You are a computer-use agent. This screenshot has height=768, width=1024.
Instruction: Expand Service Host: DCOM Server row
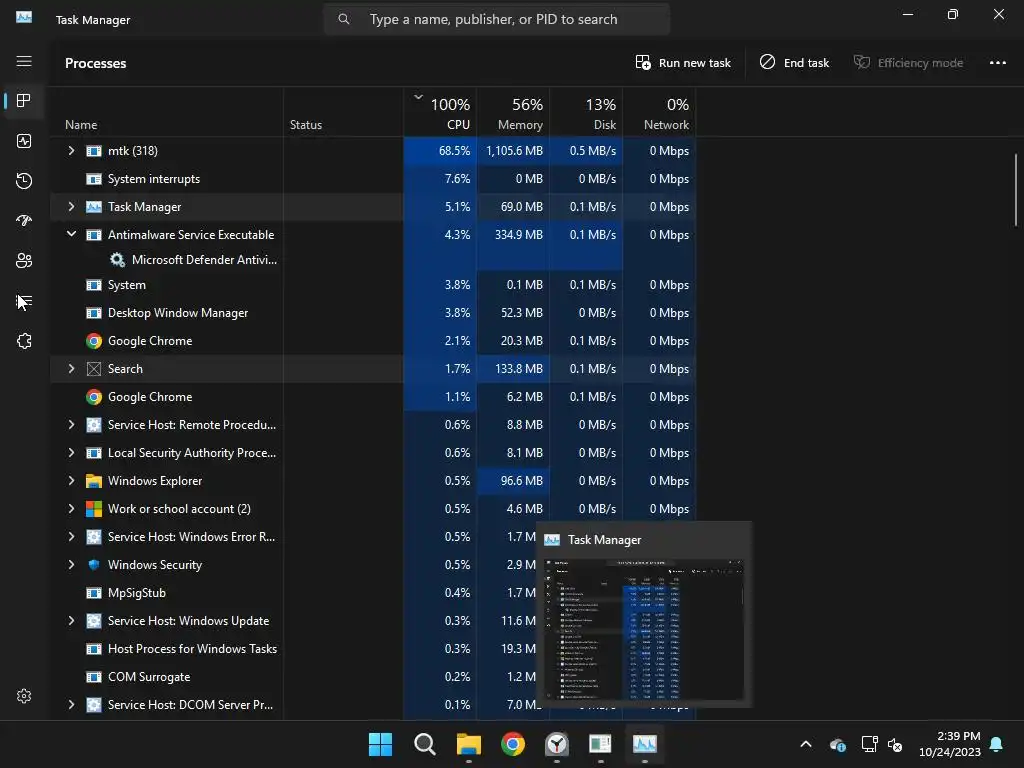point(71,705)
